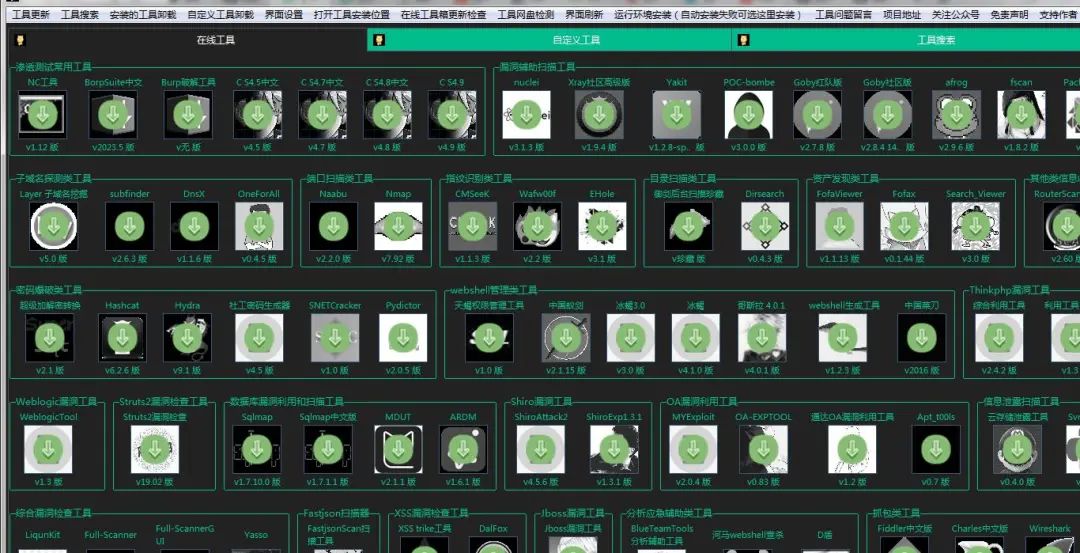The height and width of the screenshot is (553, 1080).
Task: Click the Search_Viewer icon
Action: [x=975, y=226]
